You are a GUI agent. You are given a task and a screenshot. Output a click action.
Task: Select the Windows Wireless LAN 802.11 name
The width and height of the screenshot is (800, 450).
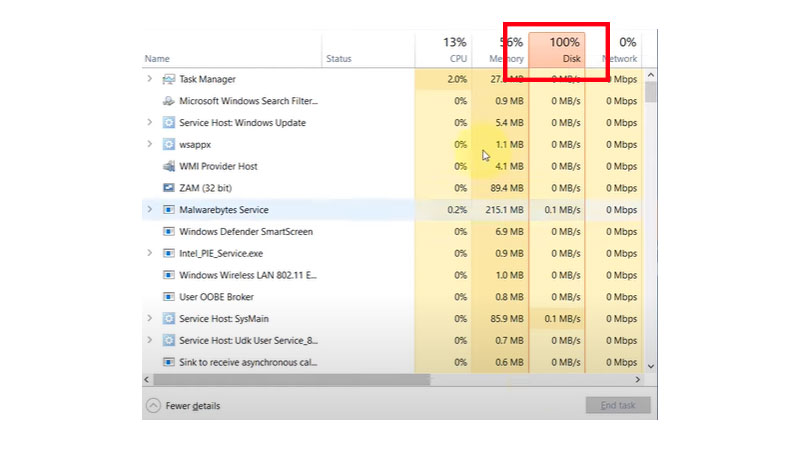tap(248, 275)
